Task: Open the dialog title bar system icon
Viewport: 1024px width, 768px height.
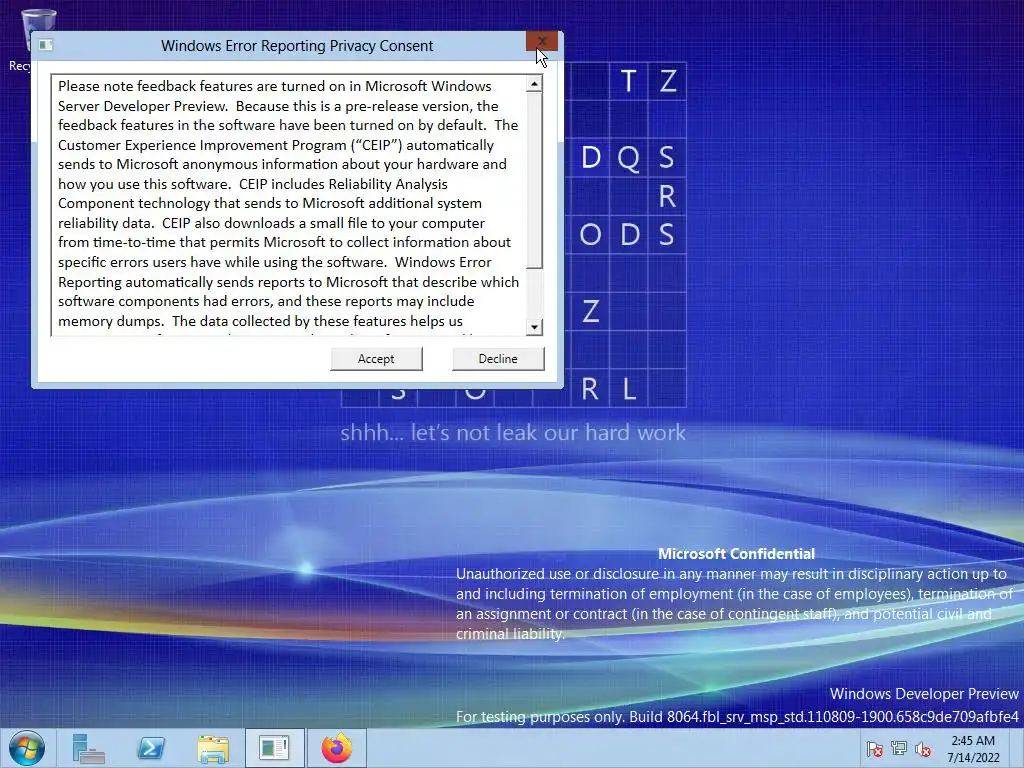Action: (46, 45)
